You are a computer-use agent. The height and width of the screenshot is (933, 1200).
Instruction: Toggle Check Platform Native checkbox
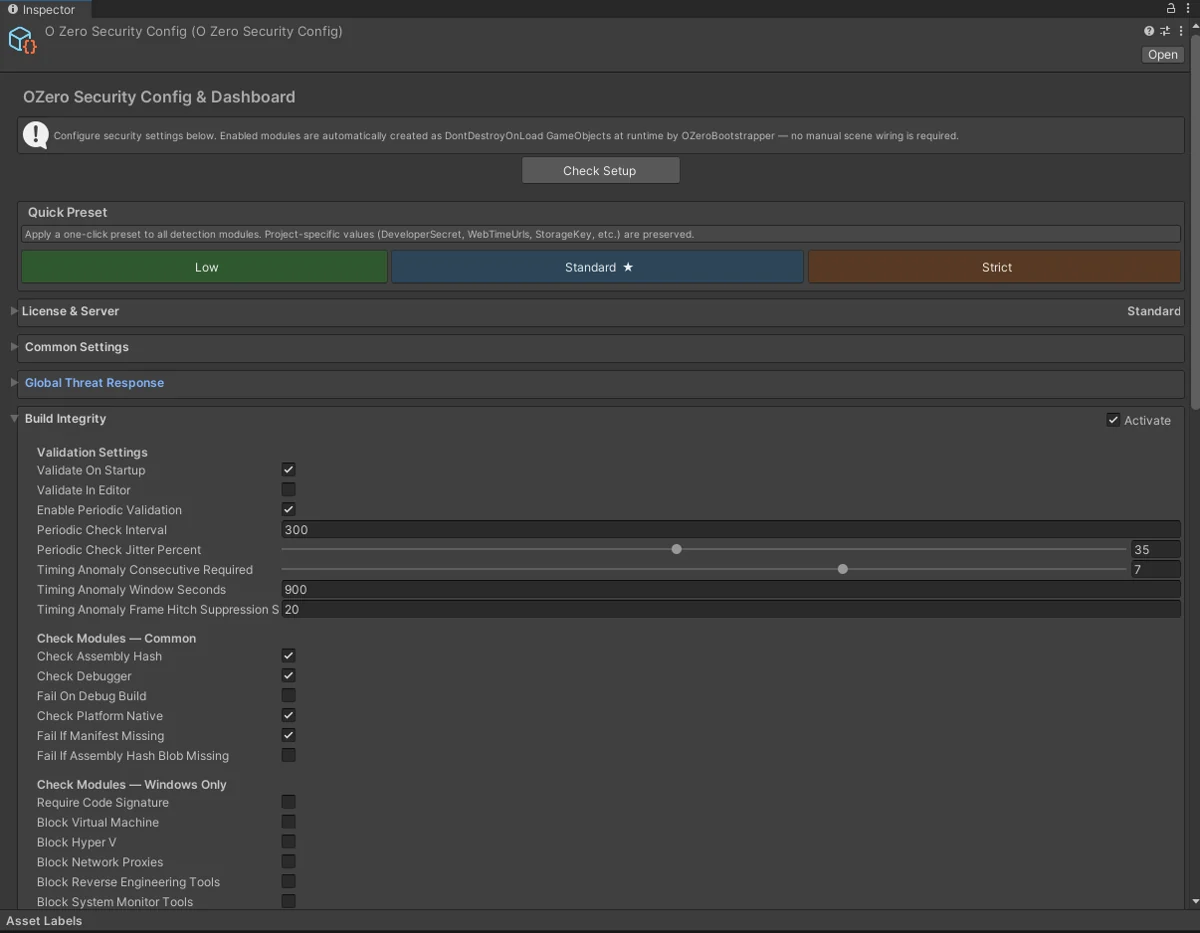coord(288,716)
